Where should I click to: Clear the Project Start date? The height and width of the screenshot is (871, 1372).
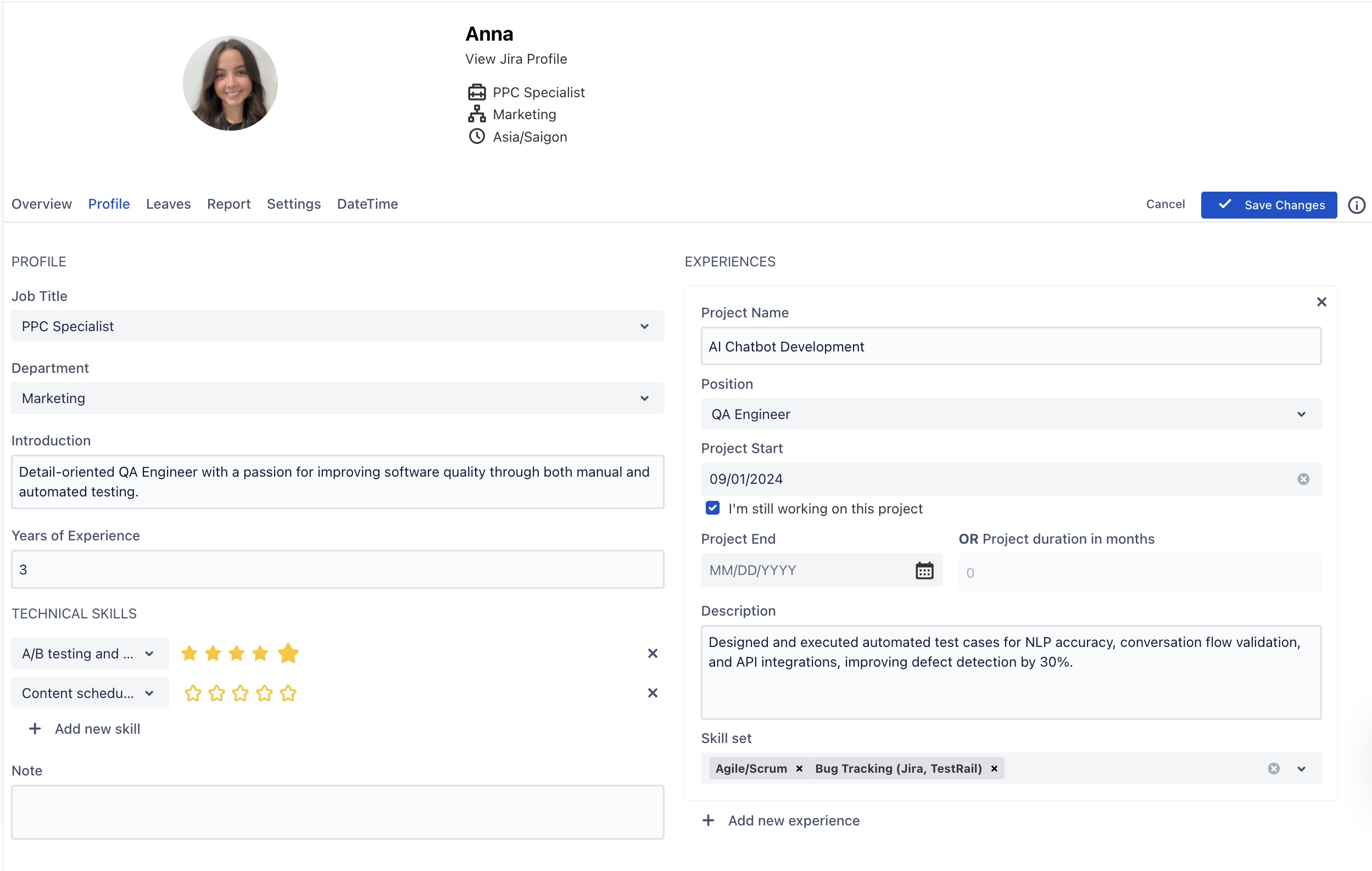tap(1303, 479)
